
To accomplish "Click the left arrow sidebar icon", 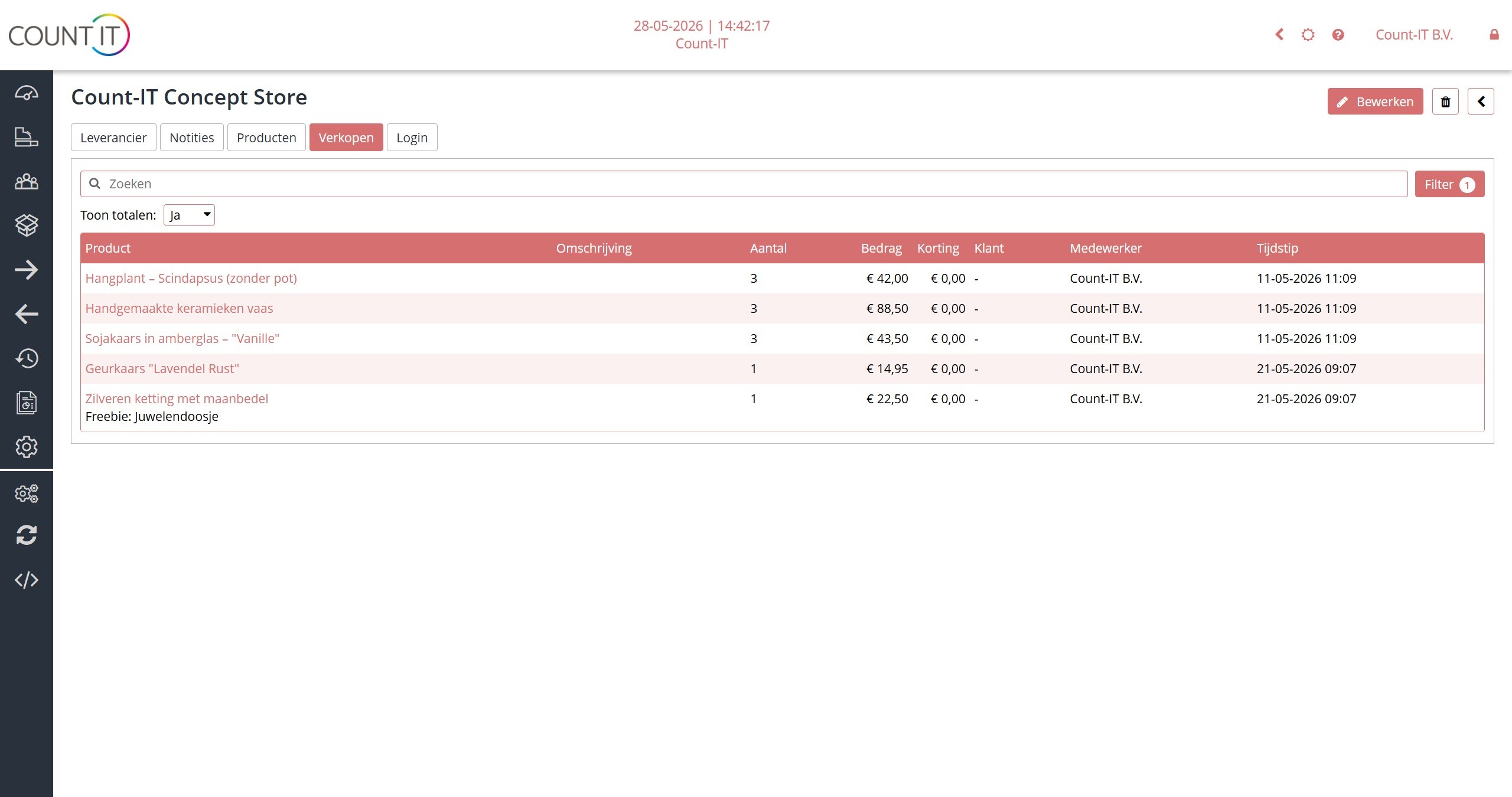I will pos(27,314).
